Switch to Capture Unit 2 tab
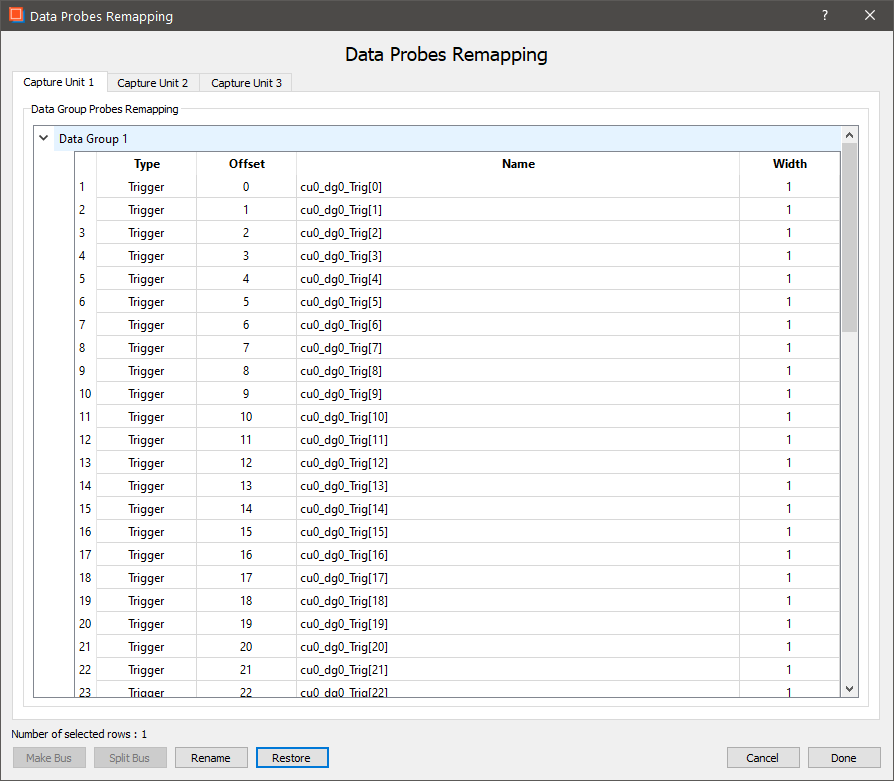This screenshot has height=781, width=894. coord(153,83)
